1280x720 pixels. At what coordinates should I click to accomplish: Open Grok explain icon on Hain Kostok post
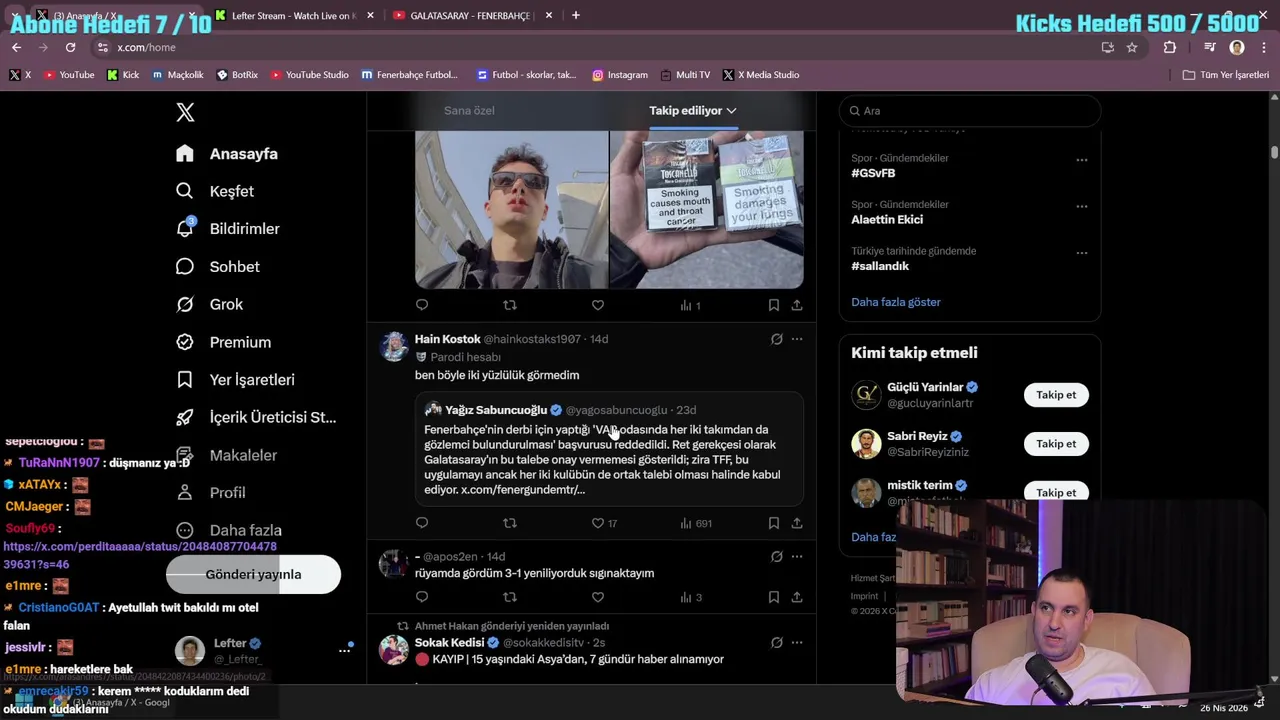(x=776, y=339)
